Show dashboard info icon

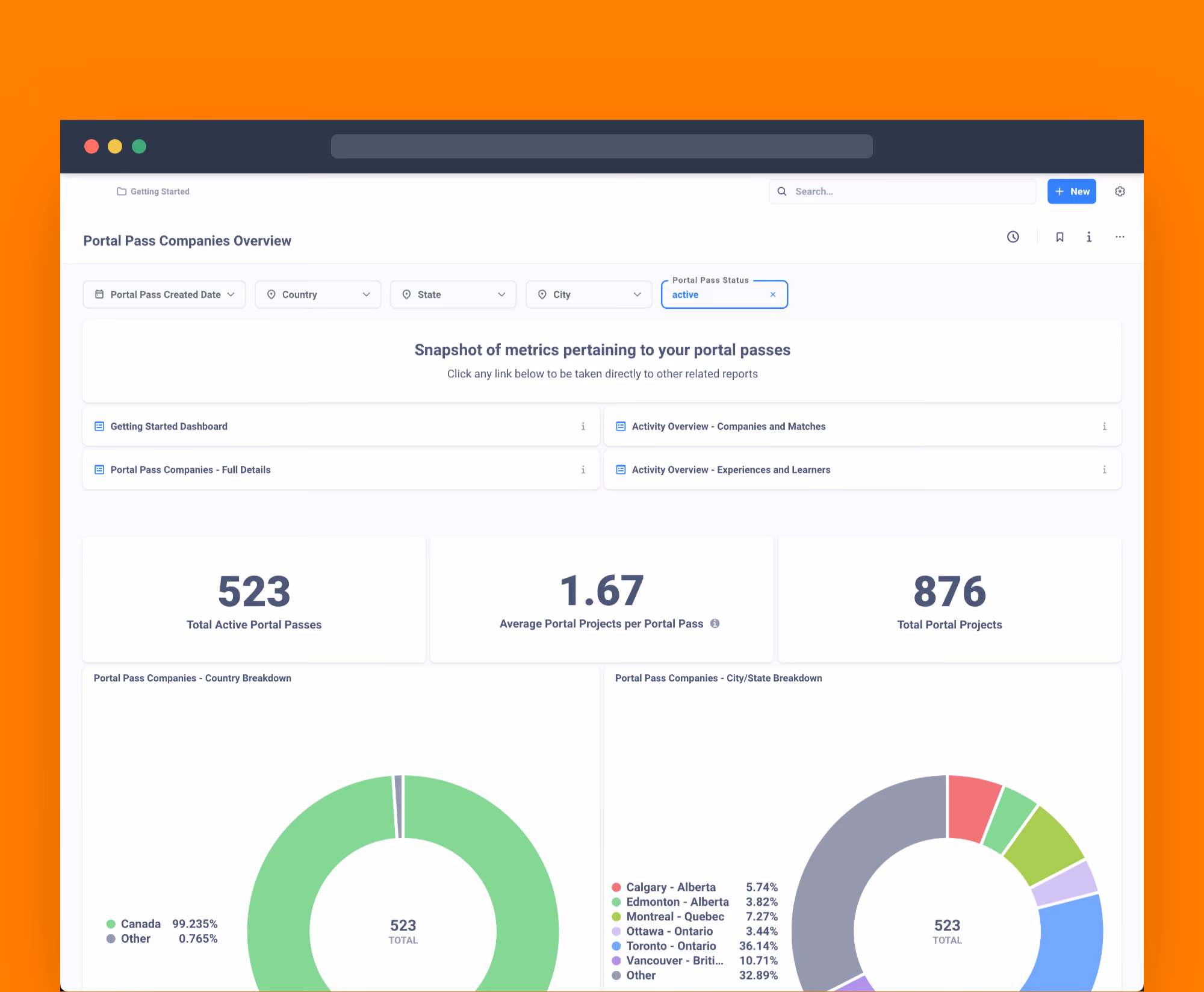(1089, 237)
